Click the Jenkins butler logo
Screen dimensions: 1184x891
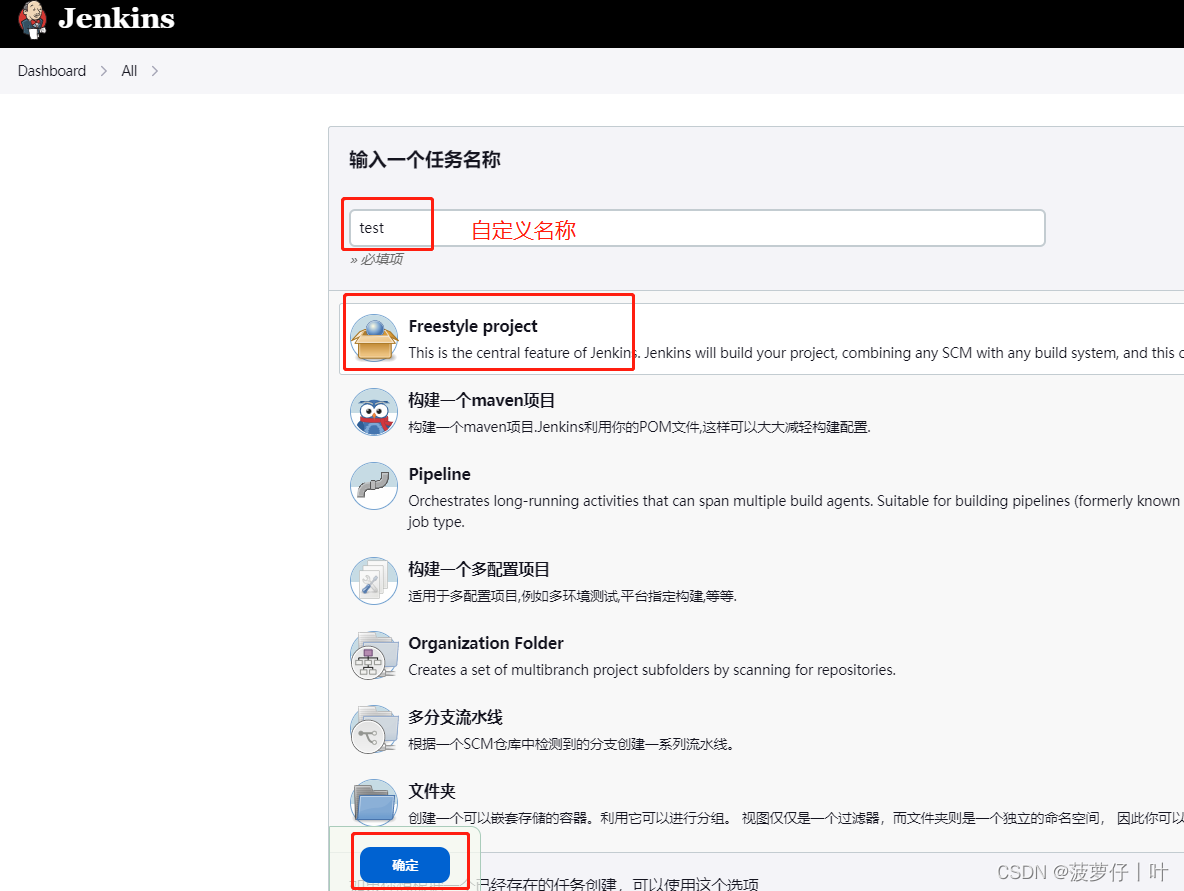pos(33,20)
